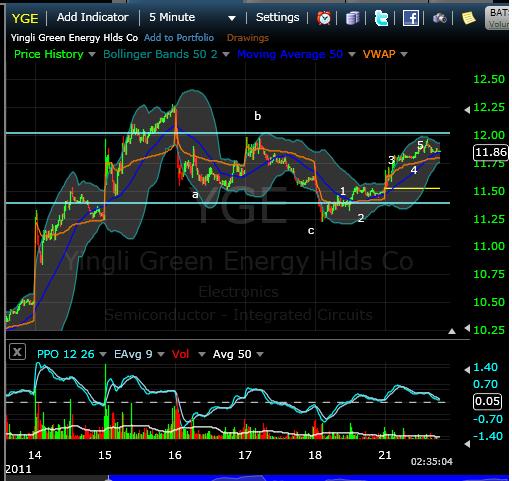Open the database stack icon
The image size is (512, 481).
pyautogui.click(x=352, y=18)
